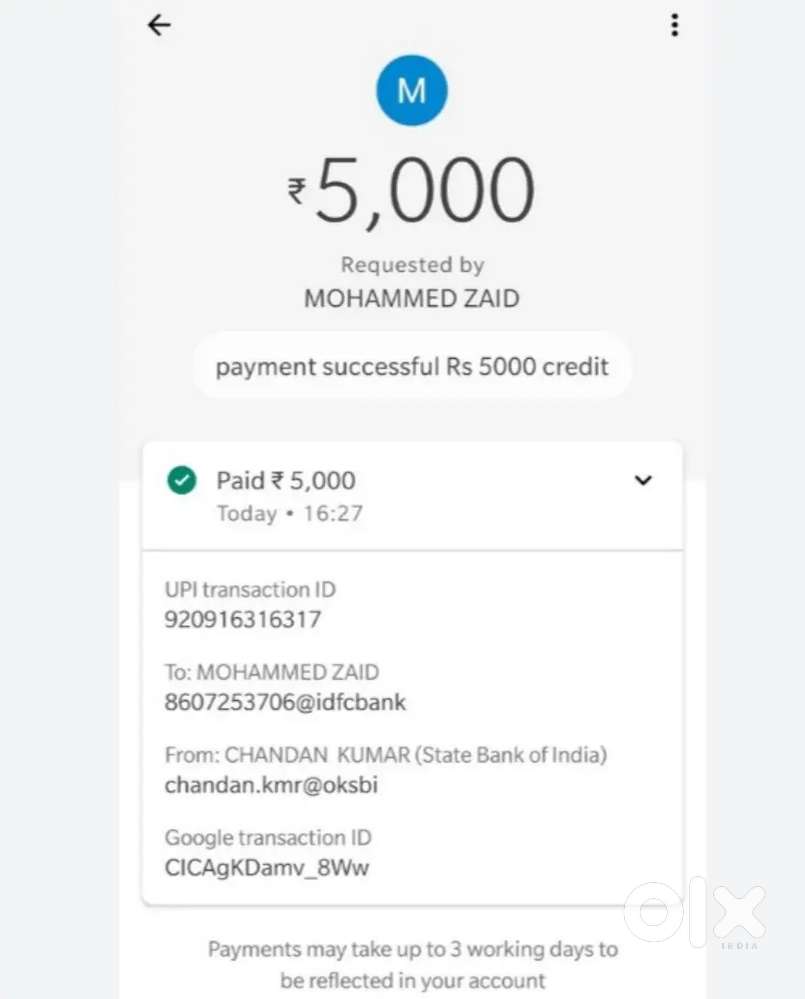Tap the back arrow icon
The height and width of the screenshot is (999, 805).
(x=159, y=26)
